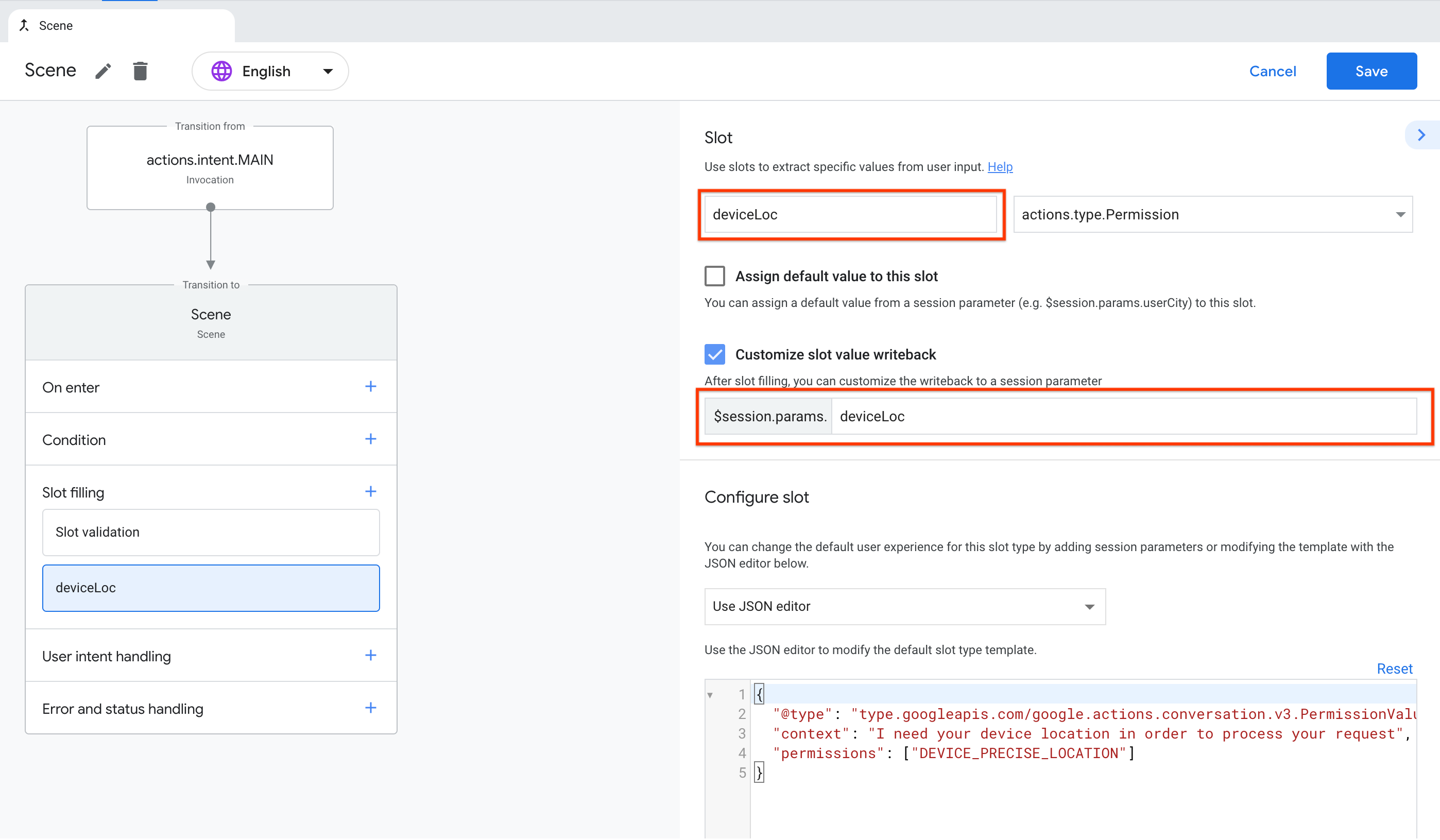Enable Assign default value to this slot
Viewport: 1440px width, 840px height.
[x=714, y=276]
